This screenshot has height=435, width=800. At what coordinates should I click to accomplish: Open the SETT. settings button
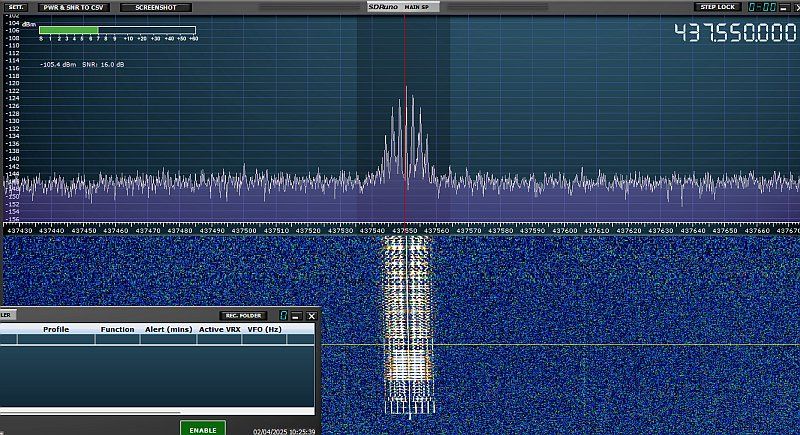click(x=16, y=7)
